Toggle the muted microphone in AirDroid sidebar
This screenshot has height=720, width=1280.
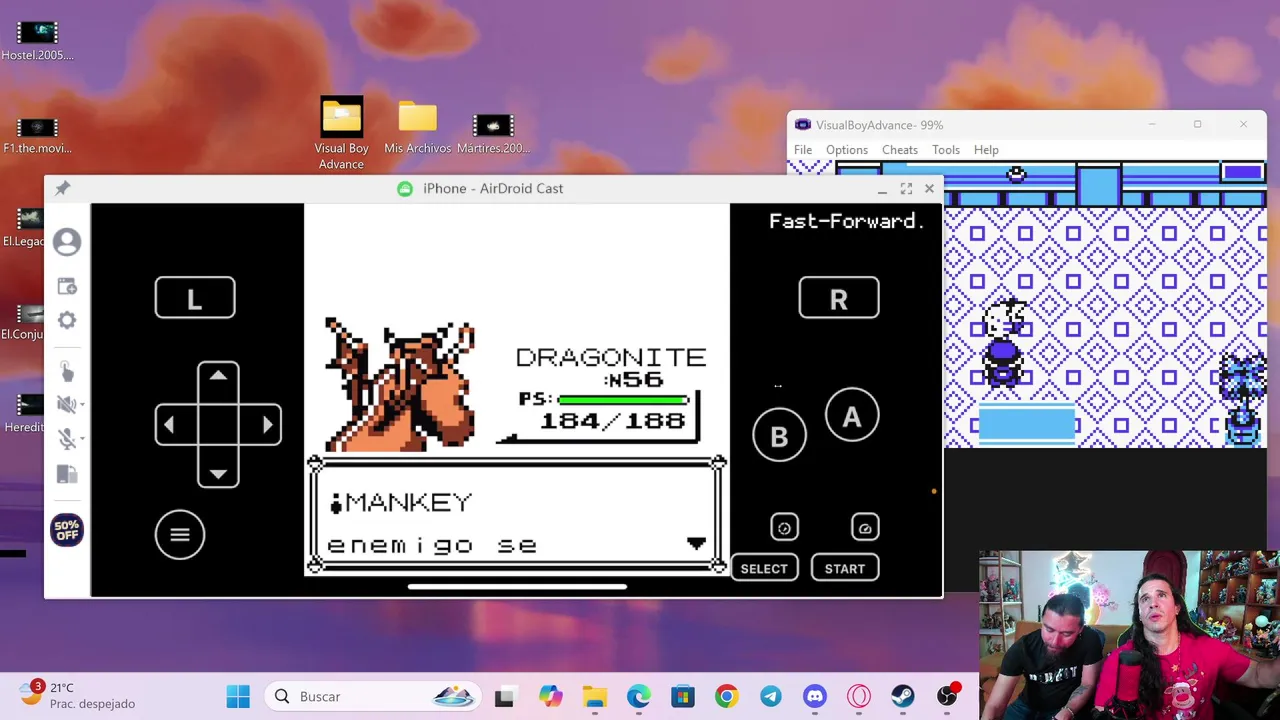65,439
